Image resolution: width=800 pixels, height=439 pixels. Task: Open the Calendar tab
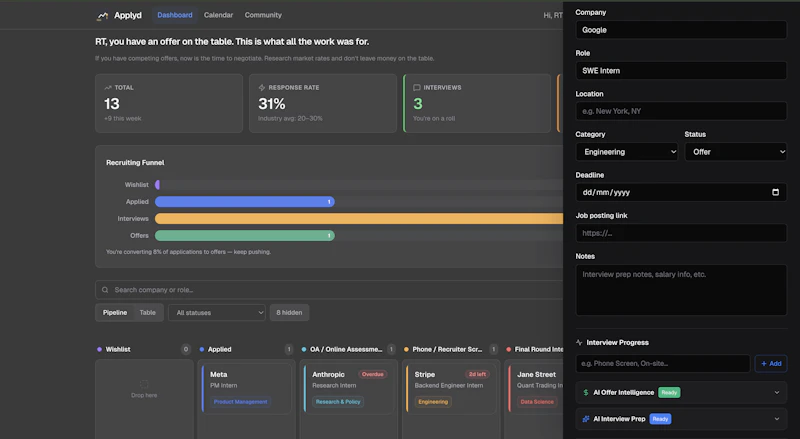click(x=218, y=15)
